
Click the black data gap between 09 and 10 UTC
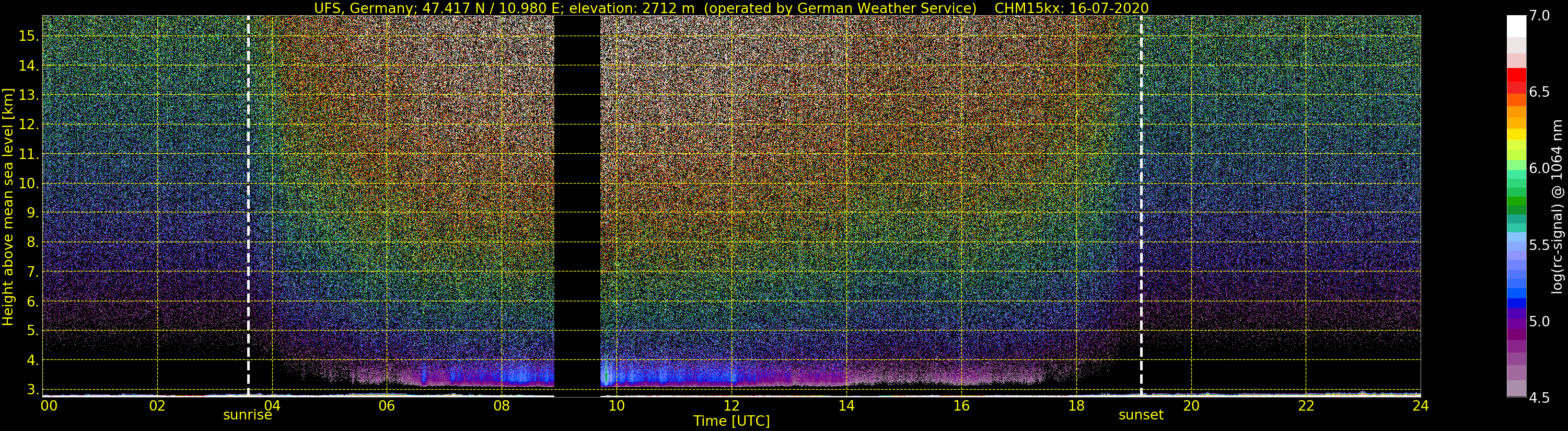pos(577,206)
